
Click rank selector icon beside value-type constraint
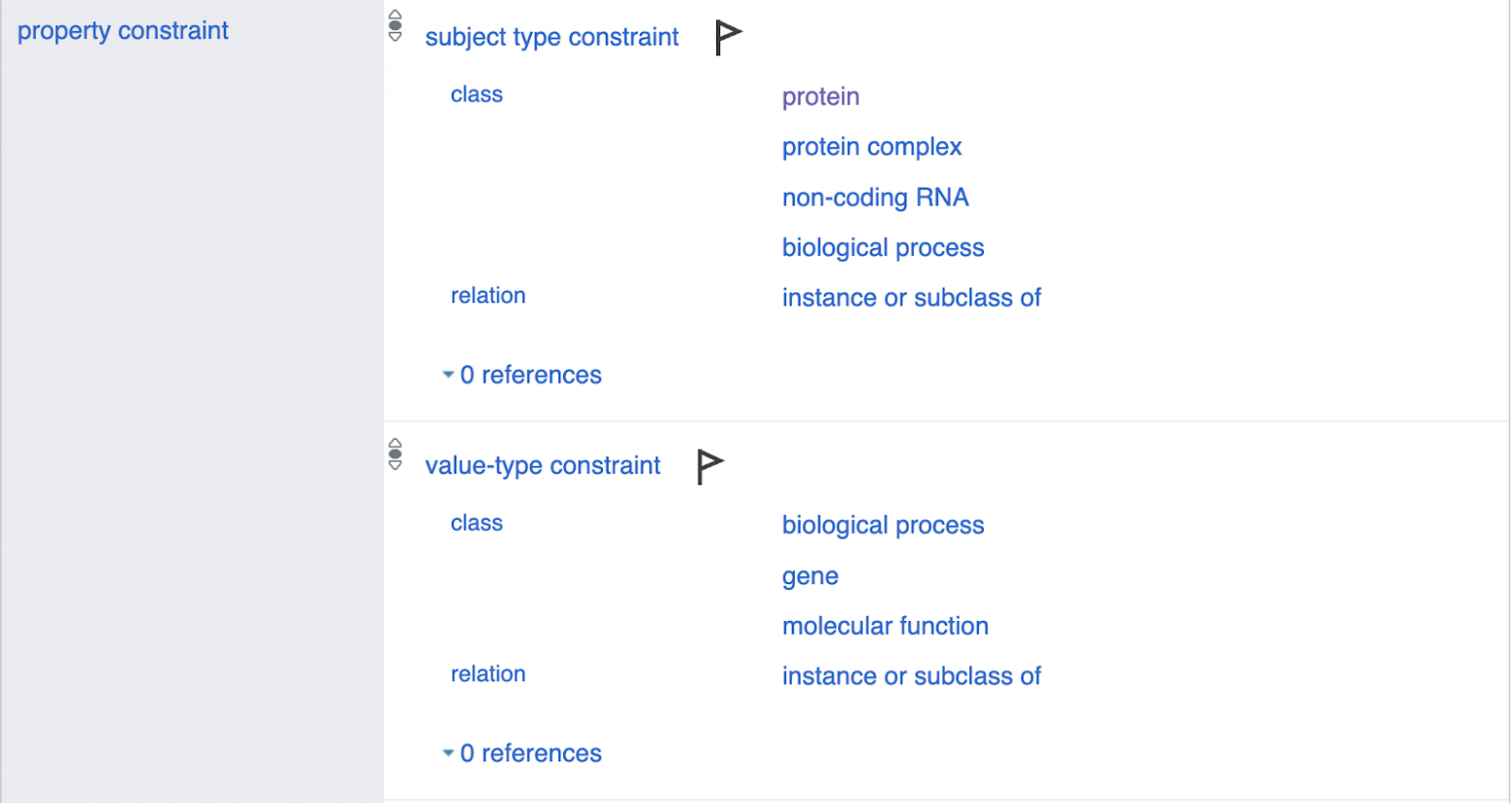tap(395, 454)
